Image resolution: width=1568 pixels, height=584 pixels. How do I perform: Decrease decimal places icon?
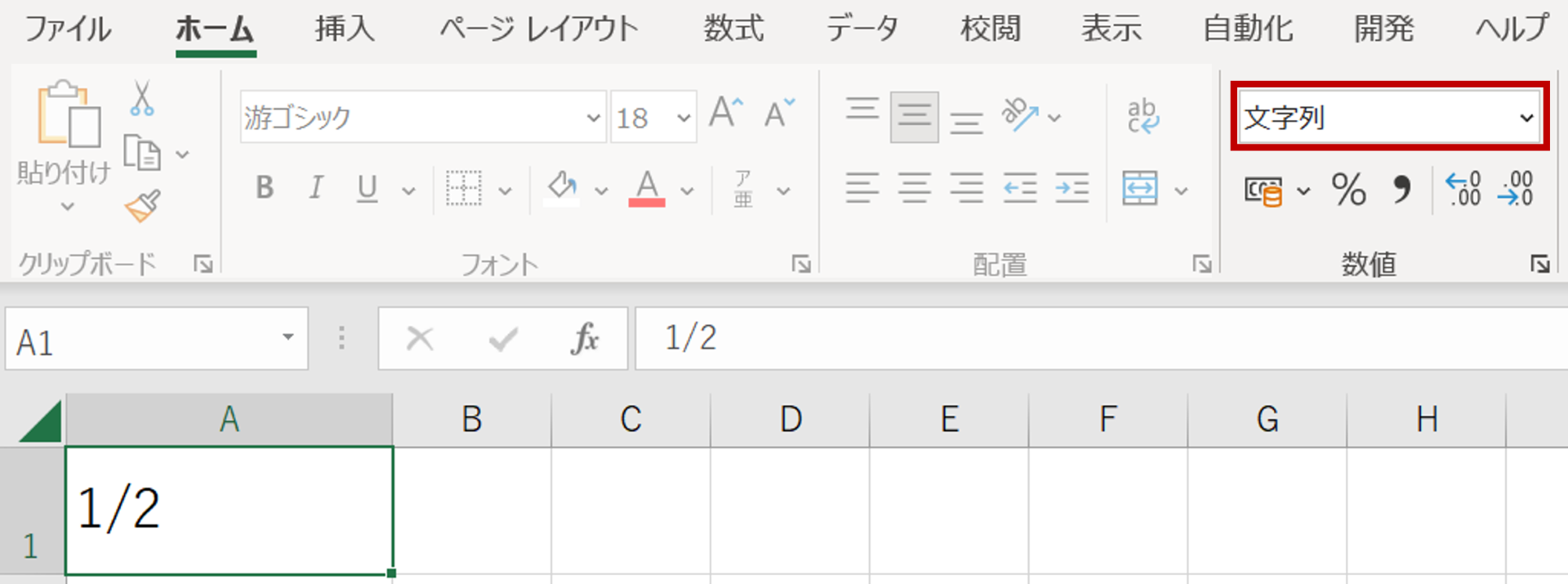(1516, 189)
